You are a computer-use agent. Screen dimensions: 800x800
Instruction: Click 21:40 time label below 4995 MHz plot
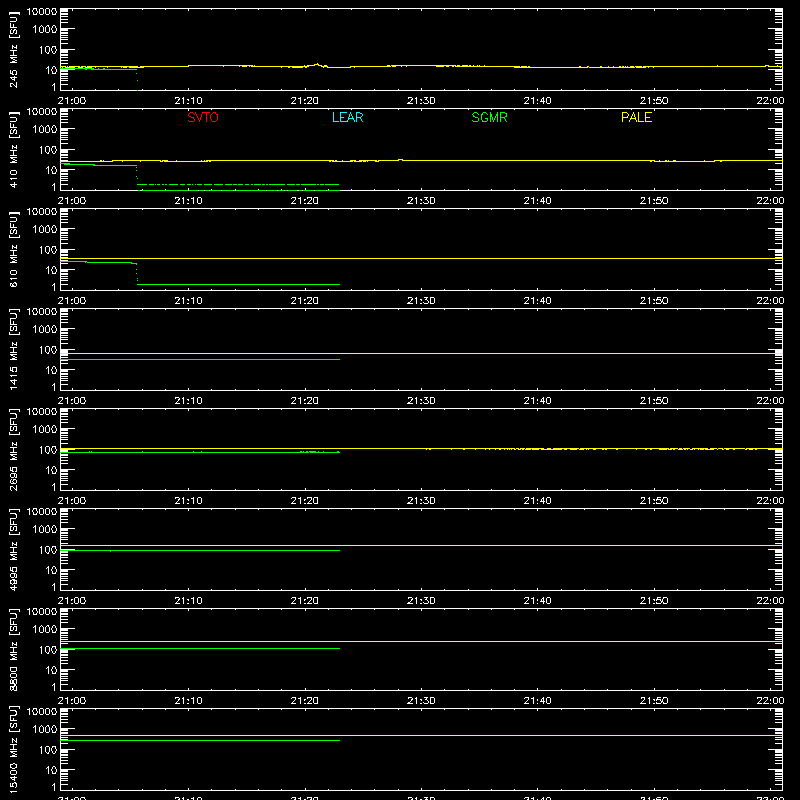(537, 601)
